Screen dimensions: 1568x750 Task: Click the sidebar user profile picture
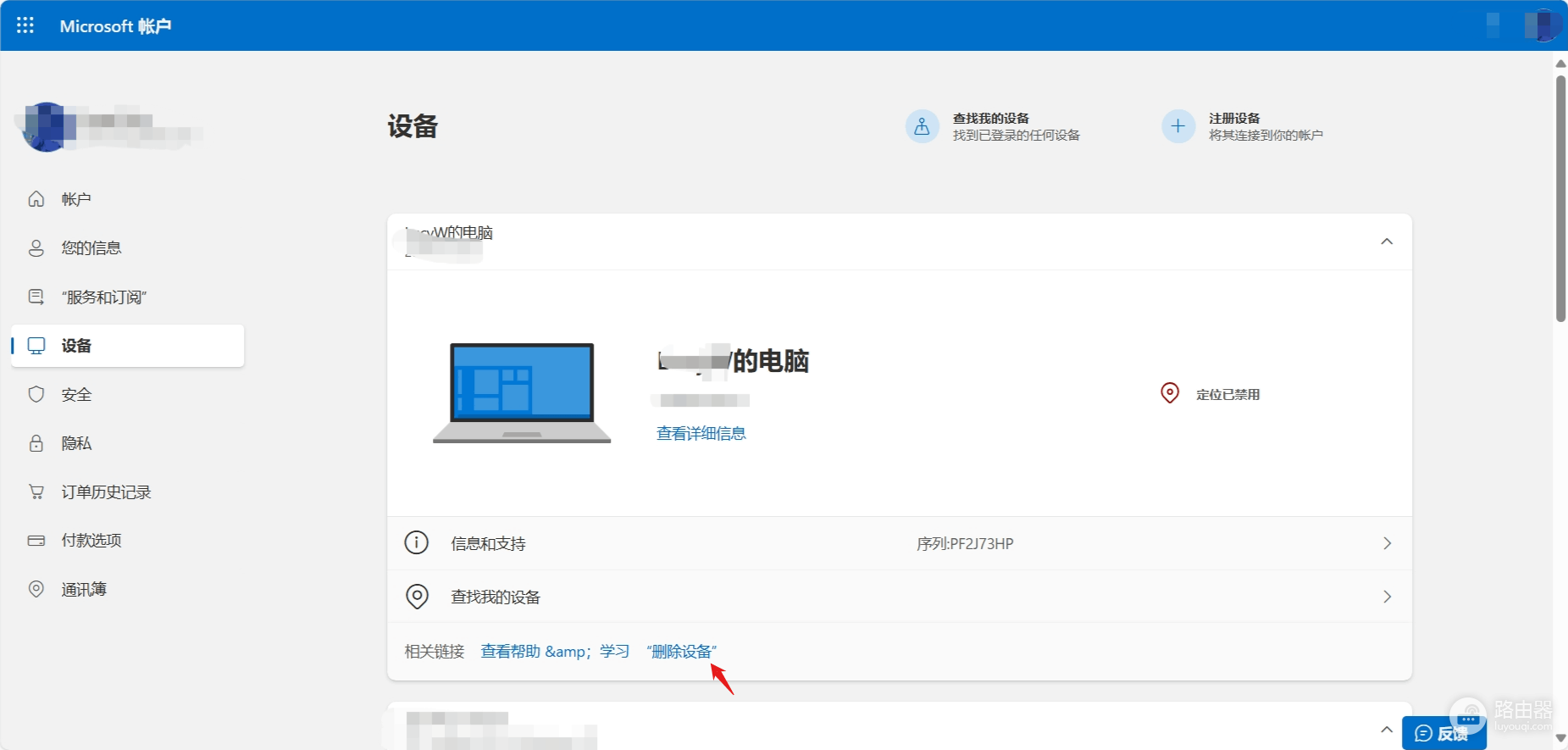(47, 127)
